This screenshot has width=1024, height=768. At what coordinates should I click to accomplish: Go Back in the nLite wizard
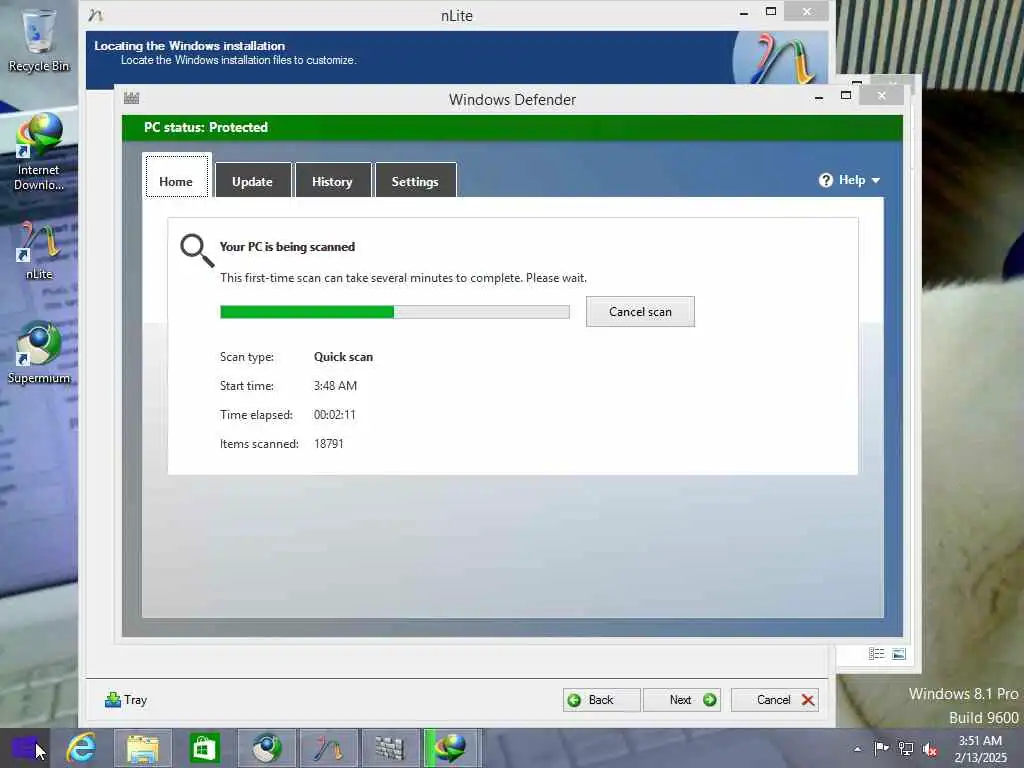601,700
